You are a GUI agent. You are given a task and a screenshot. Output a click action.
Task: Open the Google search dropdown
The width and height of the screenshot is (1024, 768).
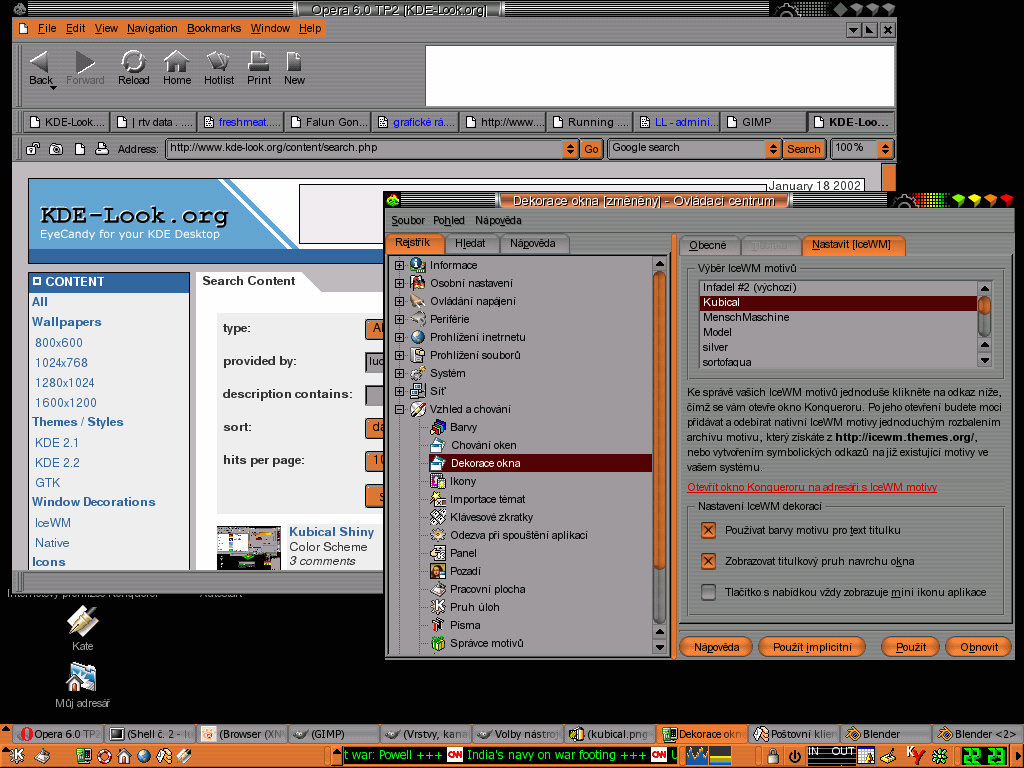pos(773,149)
